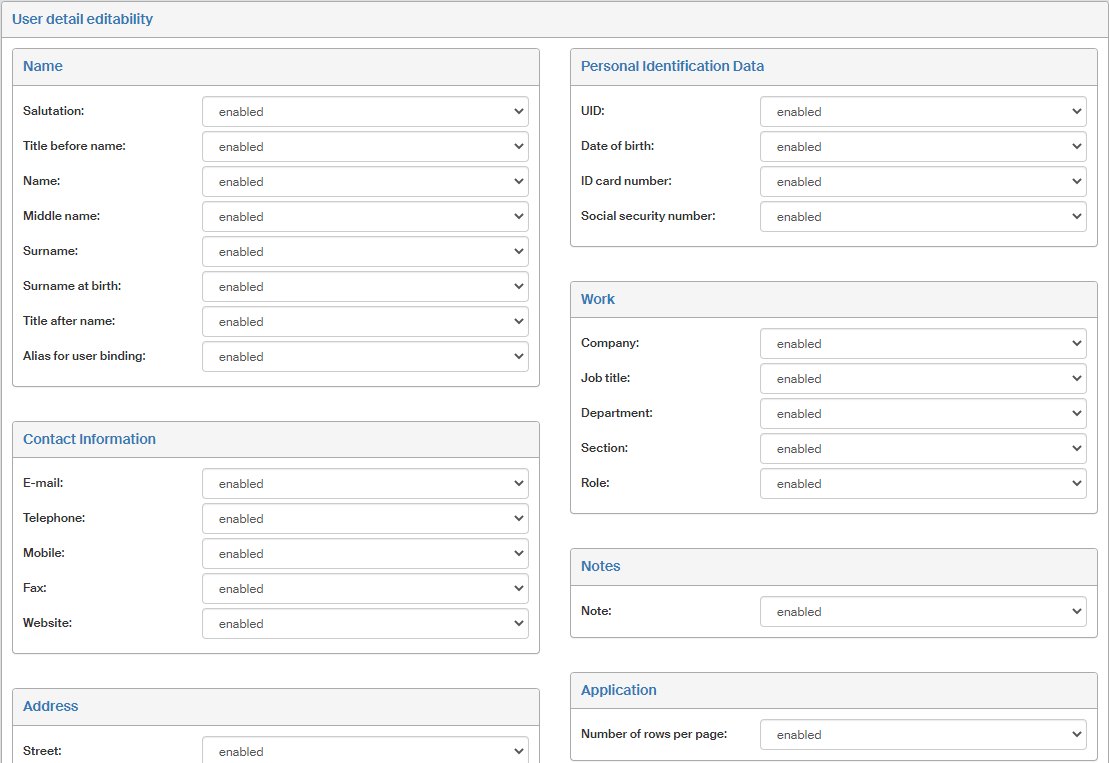Expand the Note editability dropdown
The image size is (1109, 763).
(923, 612)
